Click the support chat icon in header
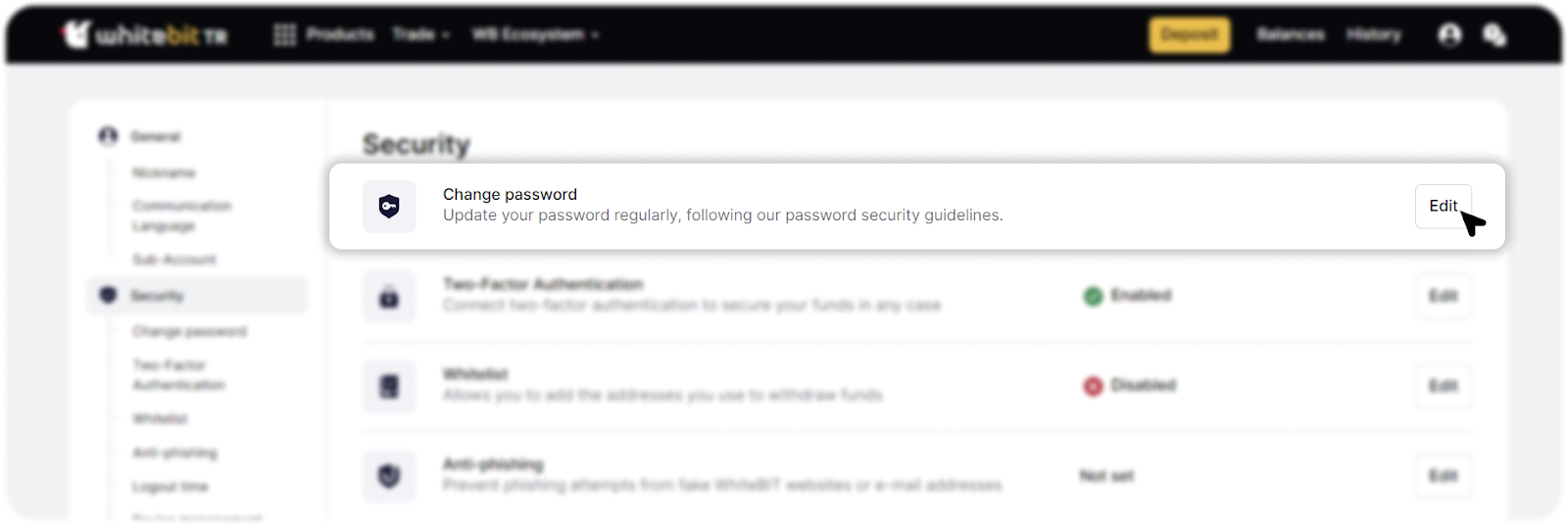This screenshot has width=1568, height=525. [1494, 35]
